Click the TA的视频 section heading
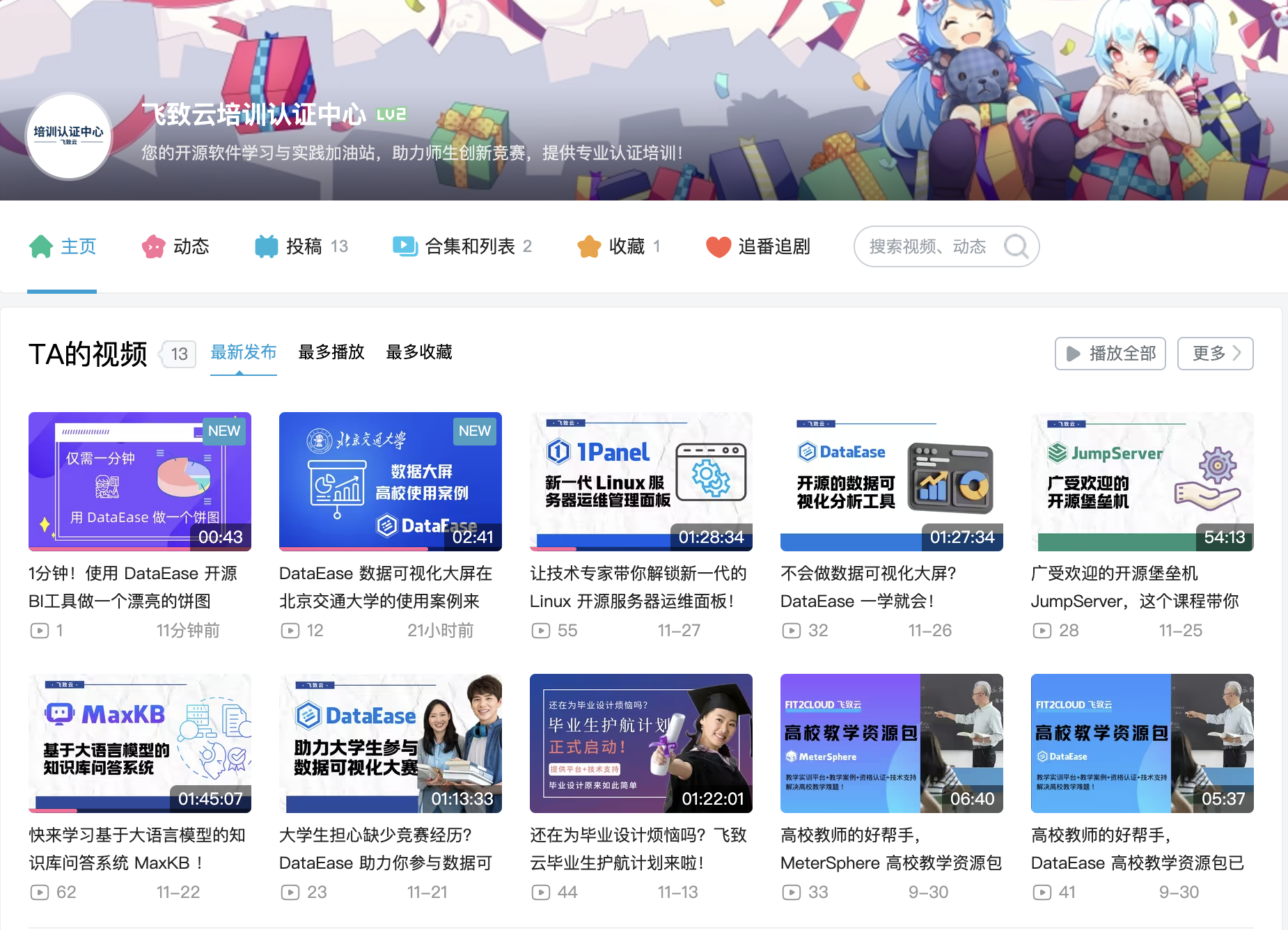 pyautogui.click(x=88, y=354)
